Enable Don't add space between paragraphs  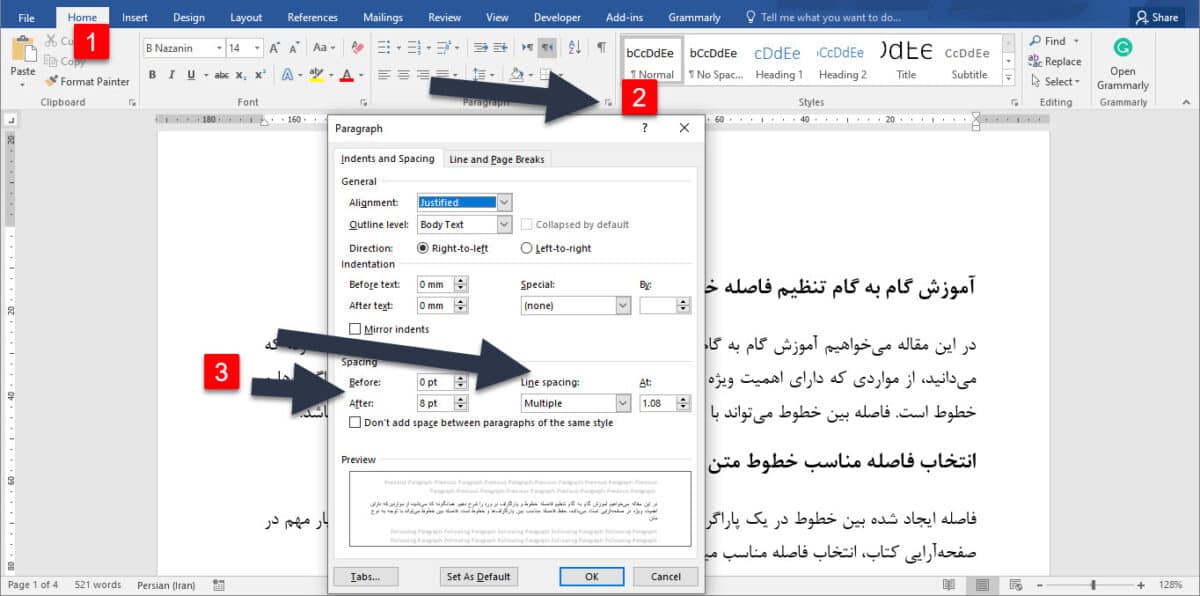[355, 423]
